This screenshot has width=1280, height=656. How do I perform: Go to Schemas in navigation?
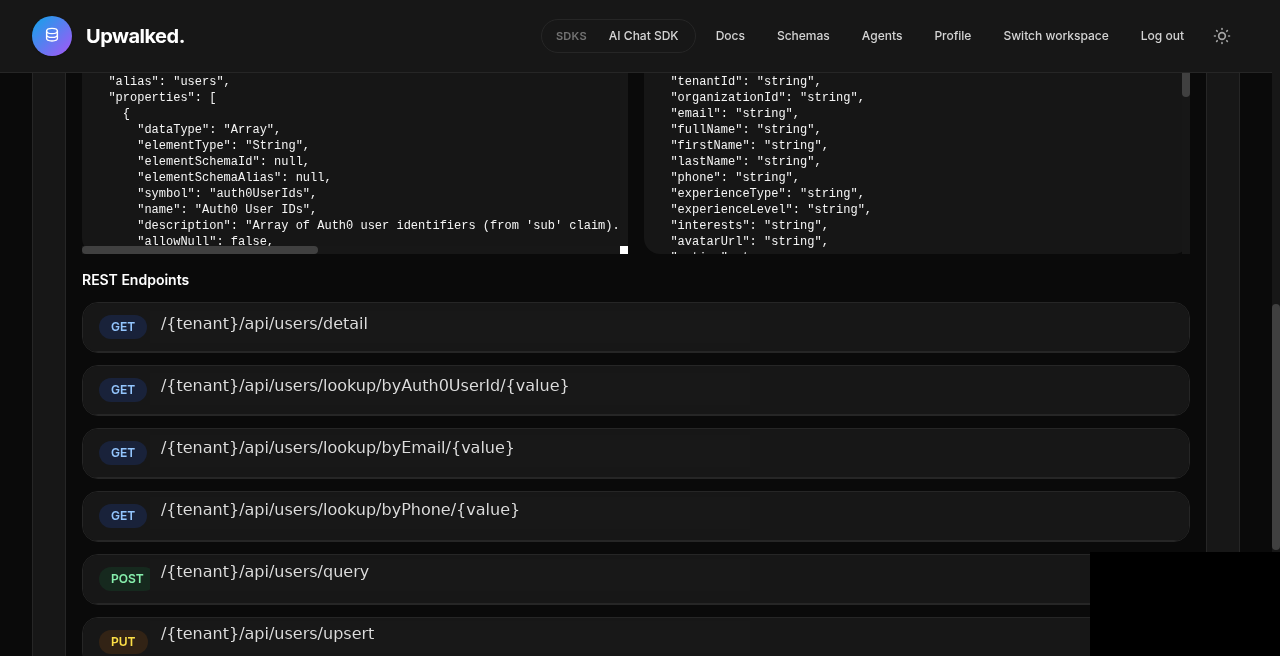point(803,36)
